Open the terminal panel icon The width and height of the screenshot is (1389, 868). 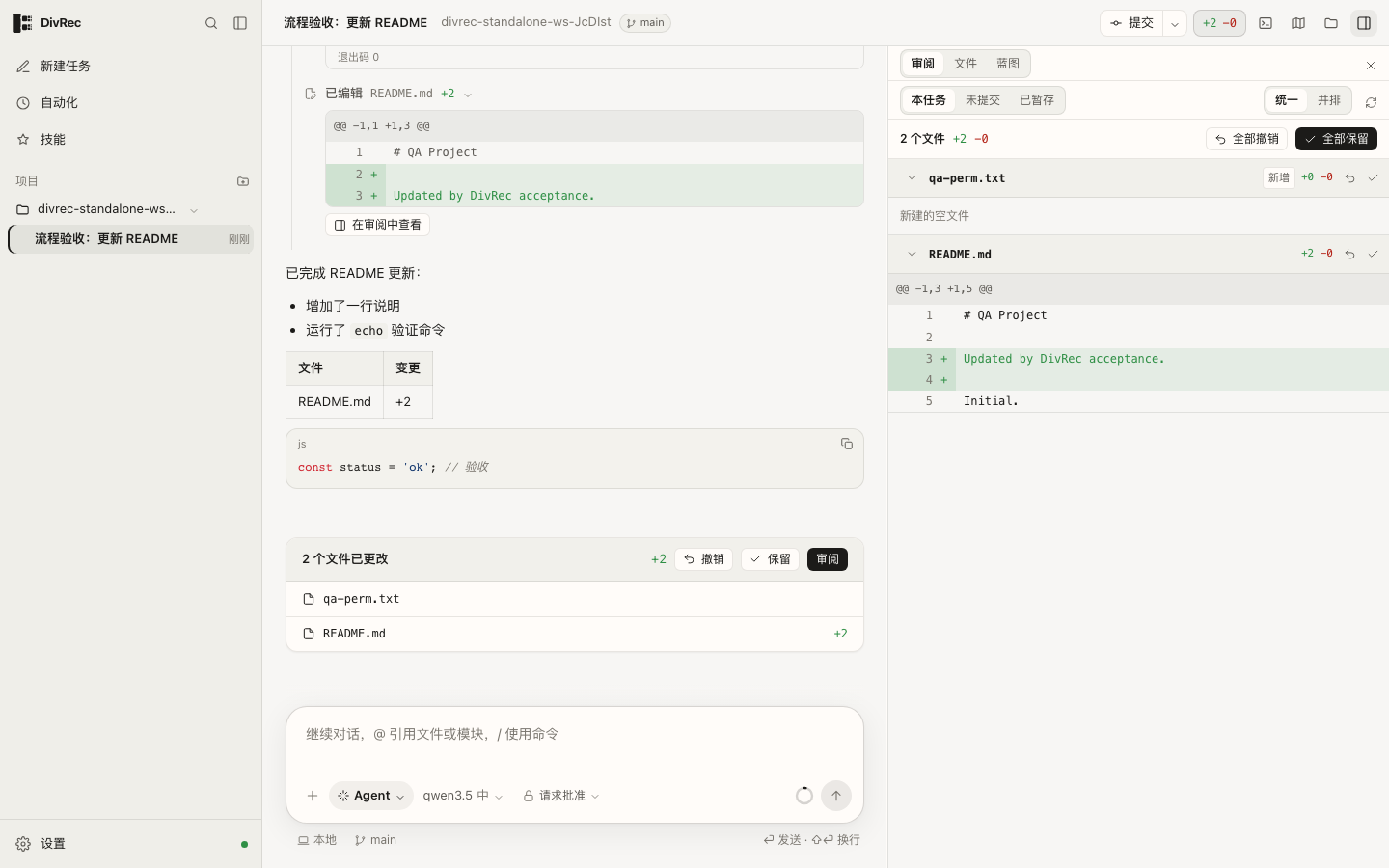point(1266,23)
